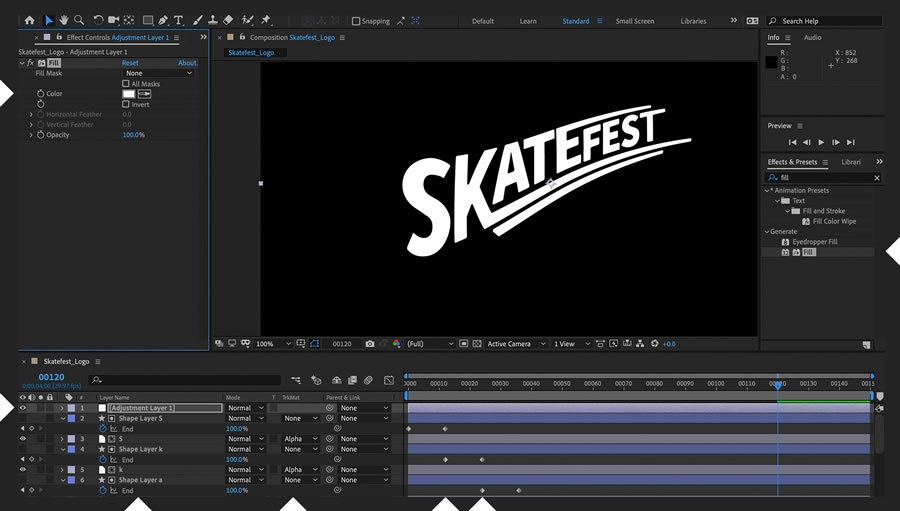Open the Fill Mask dropdown
The image size is (900, 511).
point(158,73)
